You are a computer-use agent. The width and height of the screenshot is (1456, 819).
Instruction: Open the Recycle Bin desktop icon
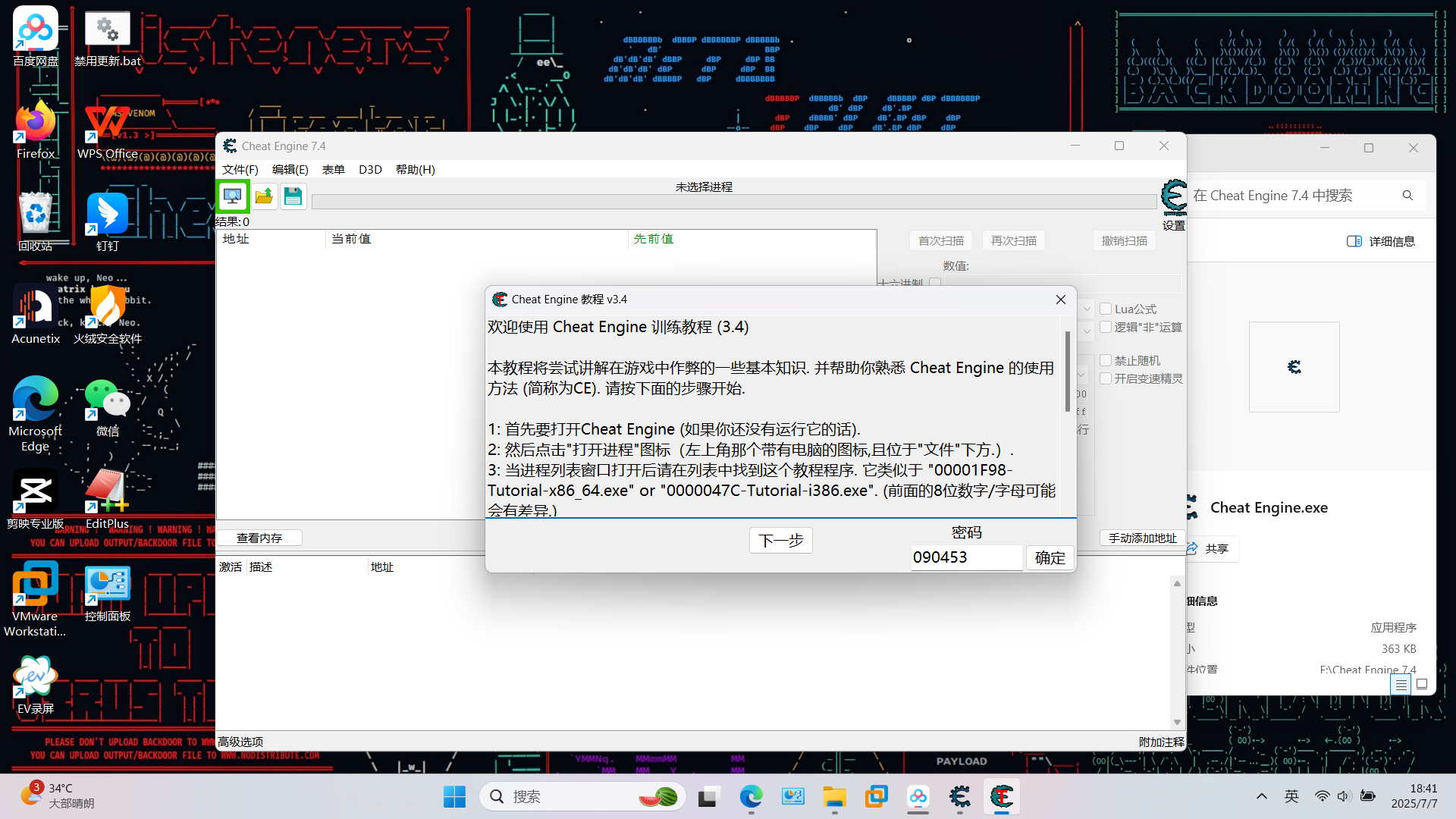(x=36, y=221)
